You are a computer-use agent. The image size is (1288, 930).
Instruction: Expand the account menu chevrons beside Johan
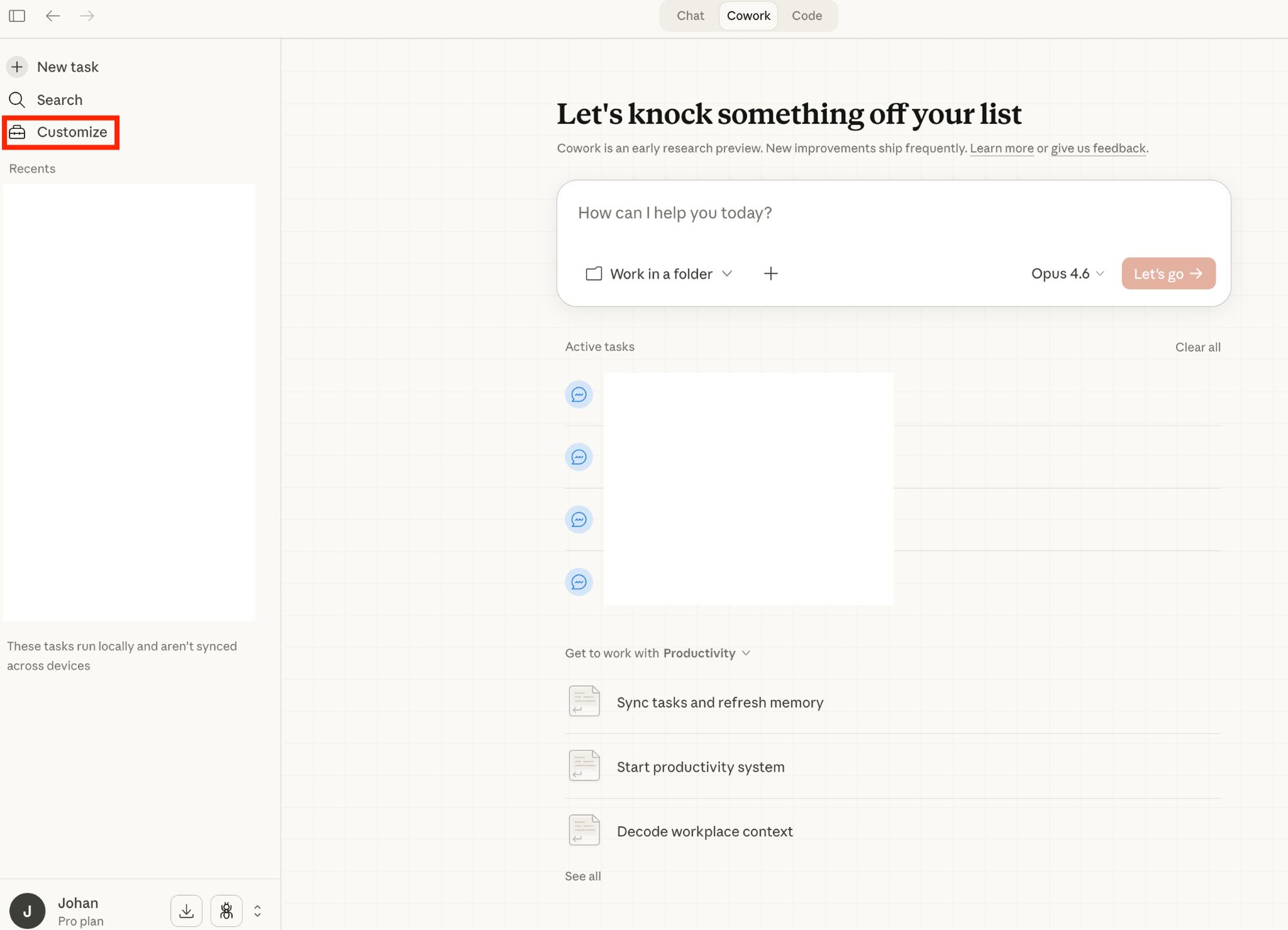point(258,911)
